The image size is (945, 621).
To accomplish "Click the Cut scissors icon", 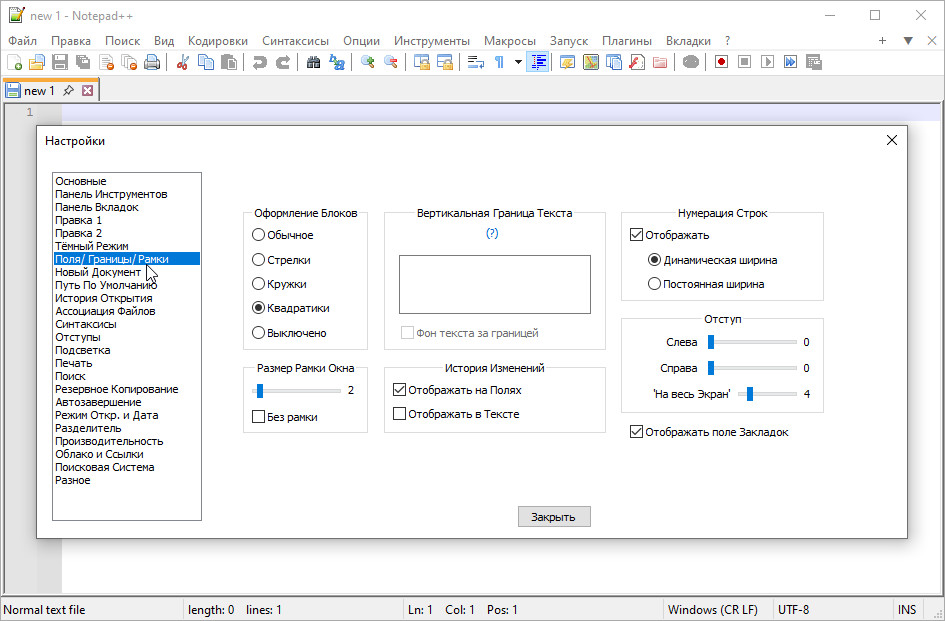I will coord(183,62).
